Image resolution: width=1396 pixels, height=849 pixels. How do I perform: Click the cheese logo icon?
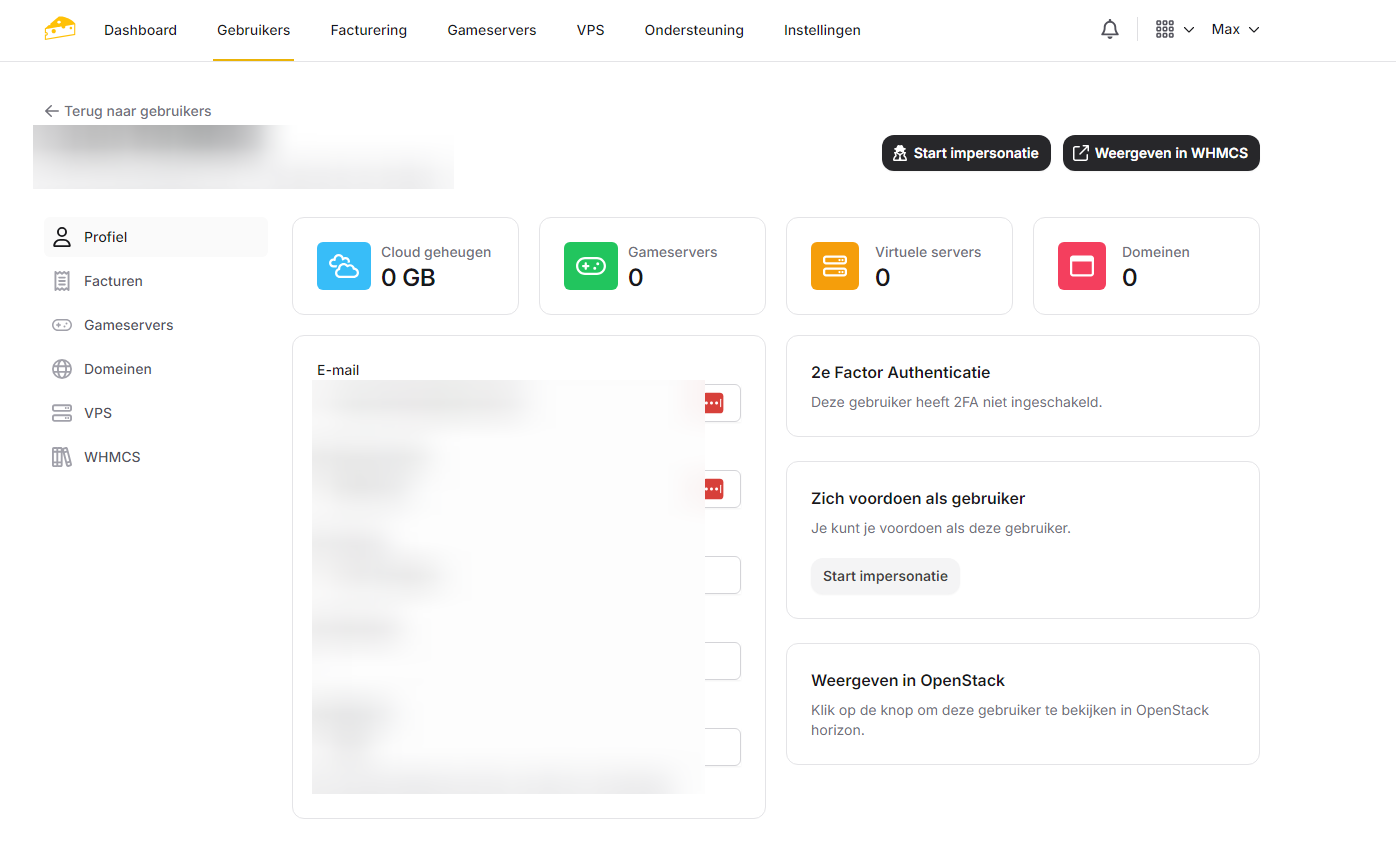(x=60, y=29)
